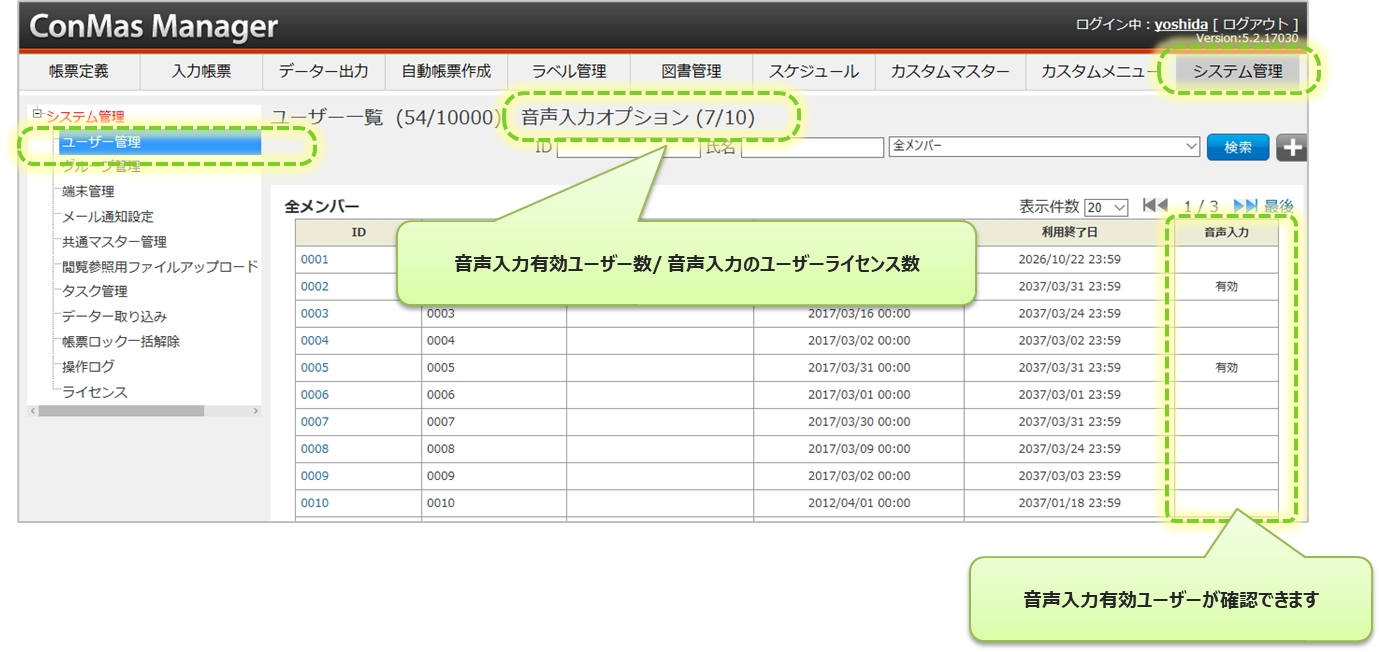This screenshot has width=1380, height=652.
Task: Switch to the 図書管理 tab
Action: (x=691, y=71)
